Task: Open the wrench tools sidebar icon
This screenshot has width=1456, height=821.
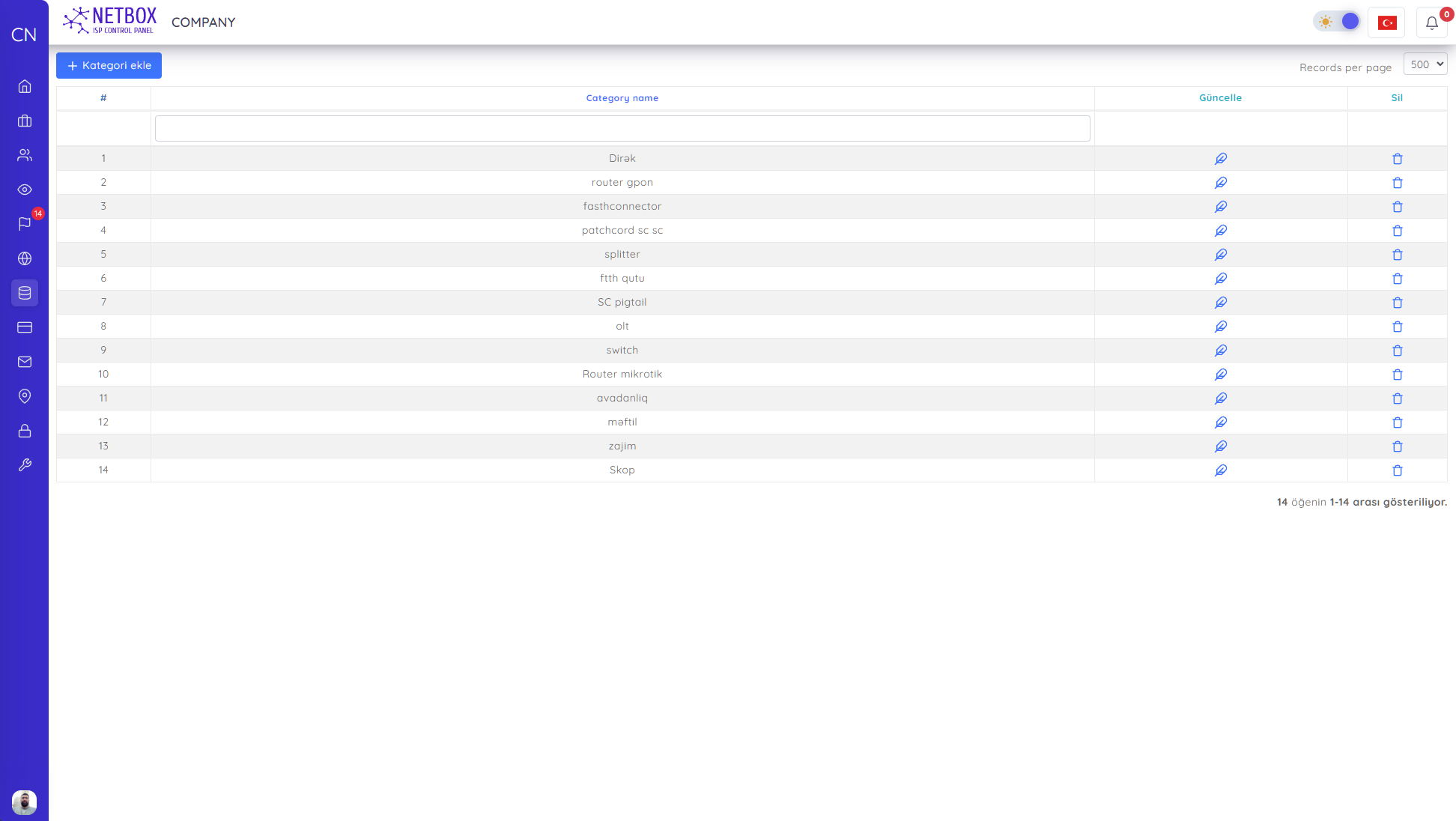Action: pos(25,465)
